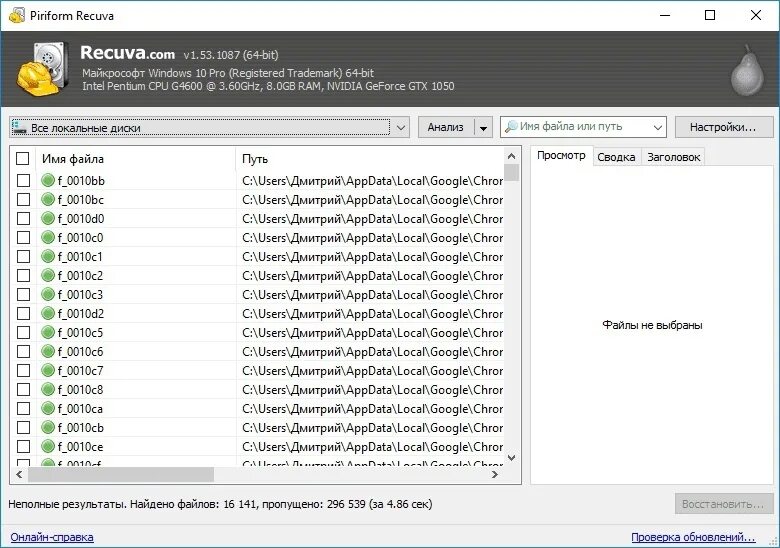Screen dimensions: 780x548
Task: Open the 'Проверка обновлений...' link
Action: coord(693,537)
